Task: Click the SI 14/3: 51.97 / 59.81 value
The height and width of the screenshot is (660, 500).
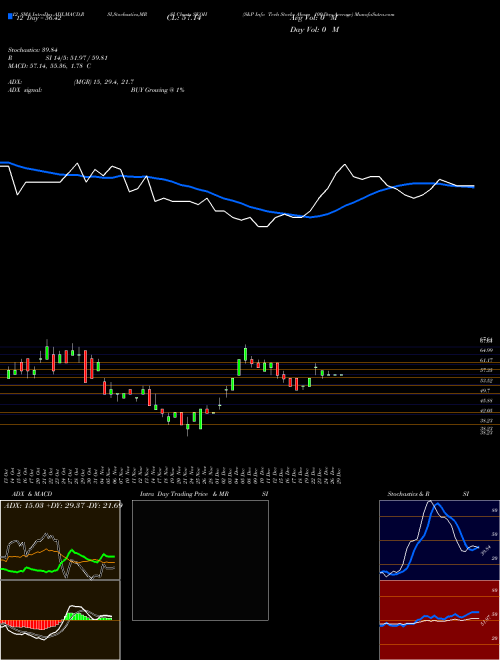Action: coord(77,58)
